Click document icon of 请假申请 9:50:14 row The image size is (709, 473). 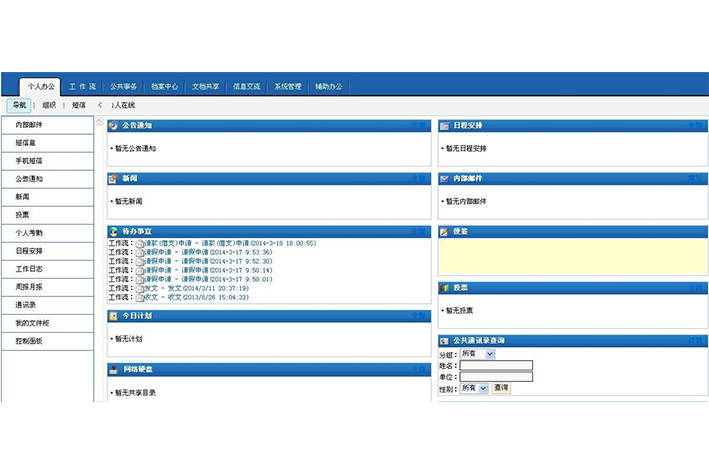click(140, 271)
